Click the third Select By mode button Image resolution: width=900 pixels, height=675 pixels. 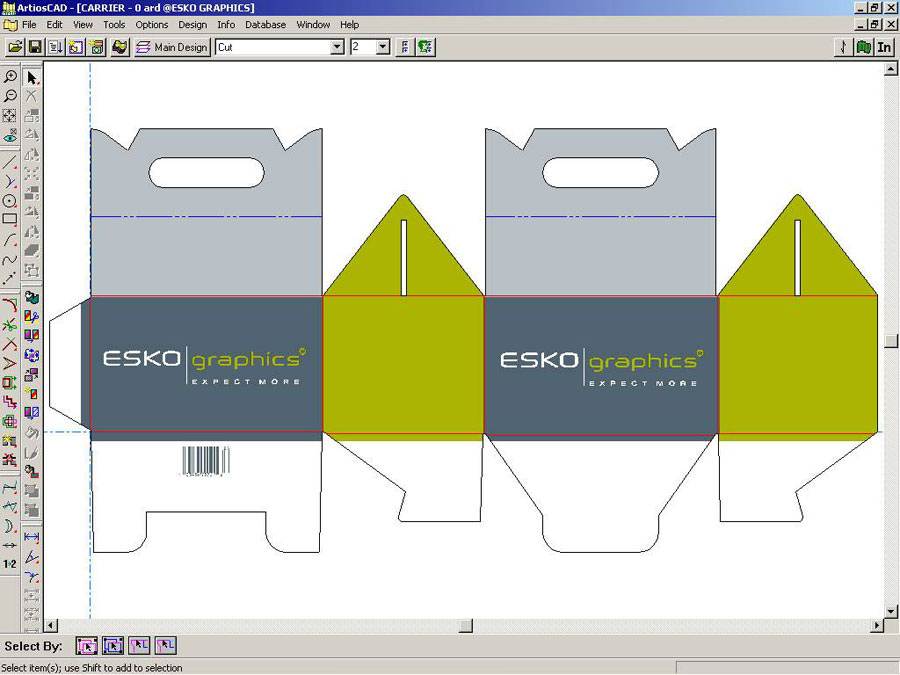139,646
